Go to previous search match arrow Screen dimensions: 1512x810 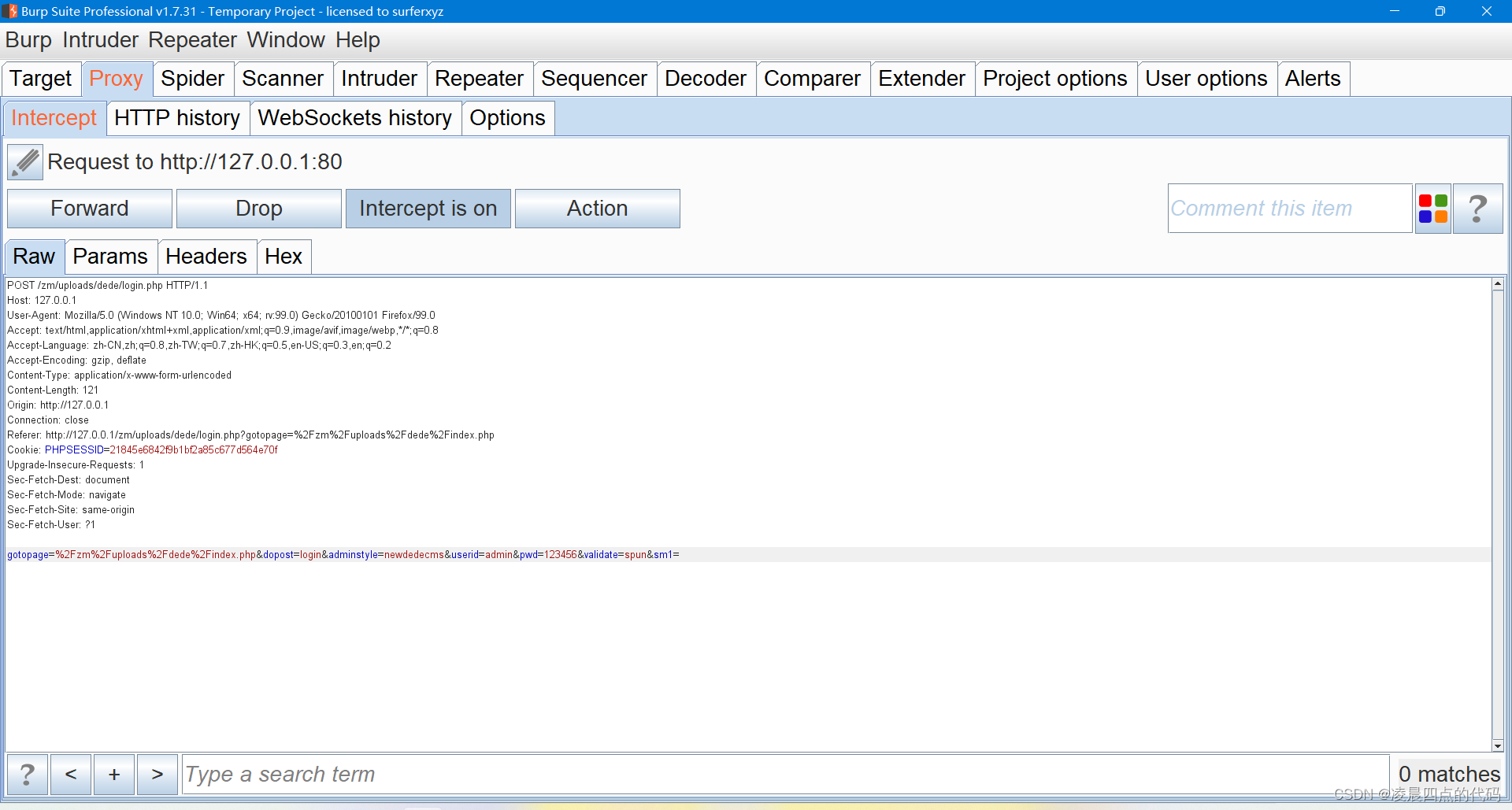(71, 775)
